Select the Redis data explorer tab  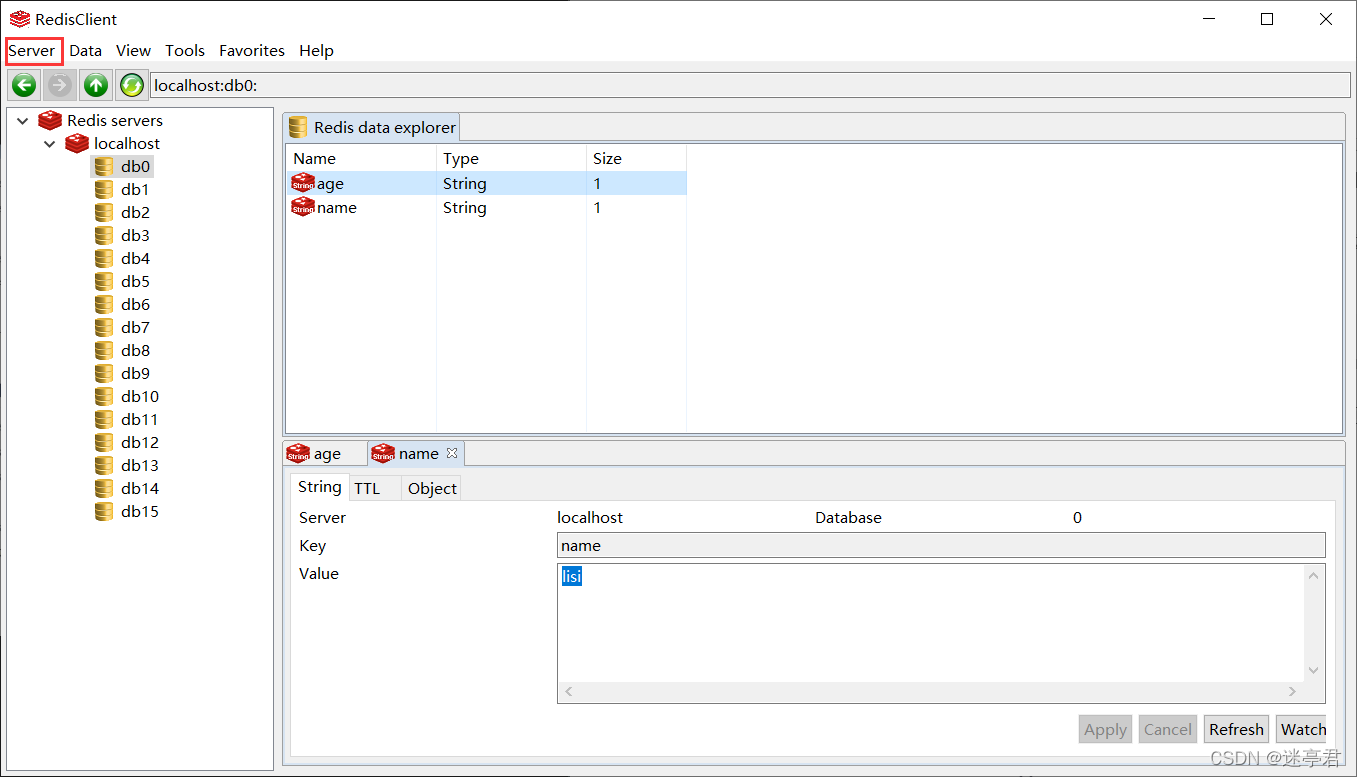(372, 127)
